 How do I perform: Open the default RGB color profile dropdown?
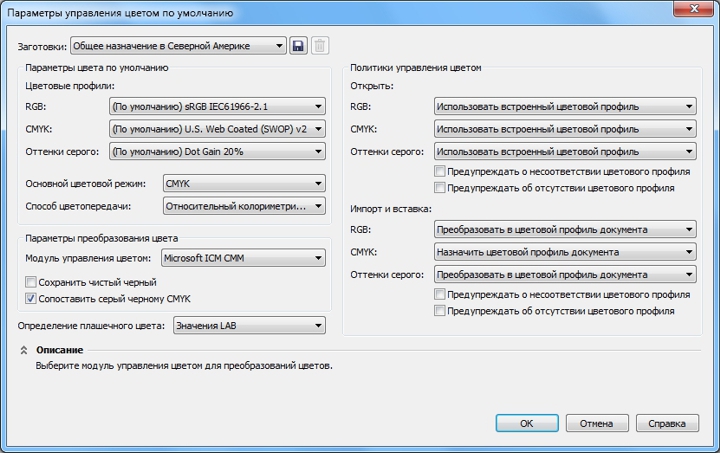[x=217, y=106]
